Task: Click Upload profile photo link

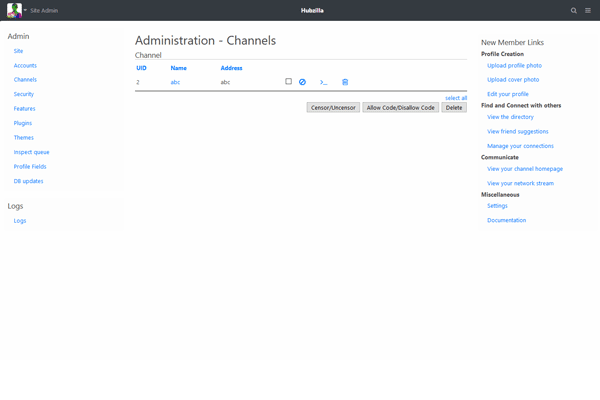Action: click(514, 65)
